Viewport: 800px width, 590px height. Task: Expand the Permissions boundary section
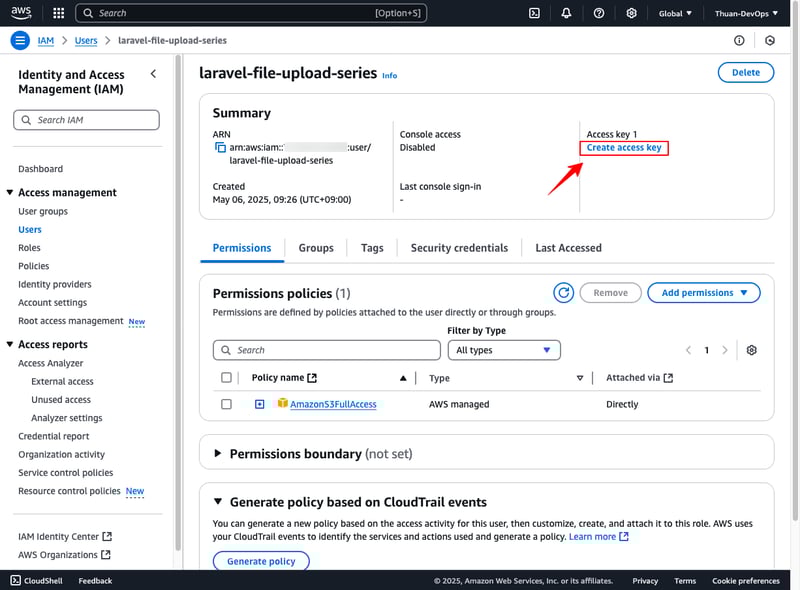coord(218,454)
